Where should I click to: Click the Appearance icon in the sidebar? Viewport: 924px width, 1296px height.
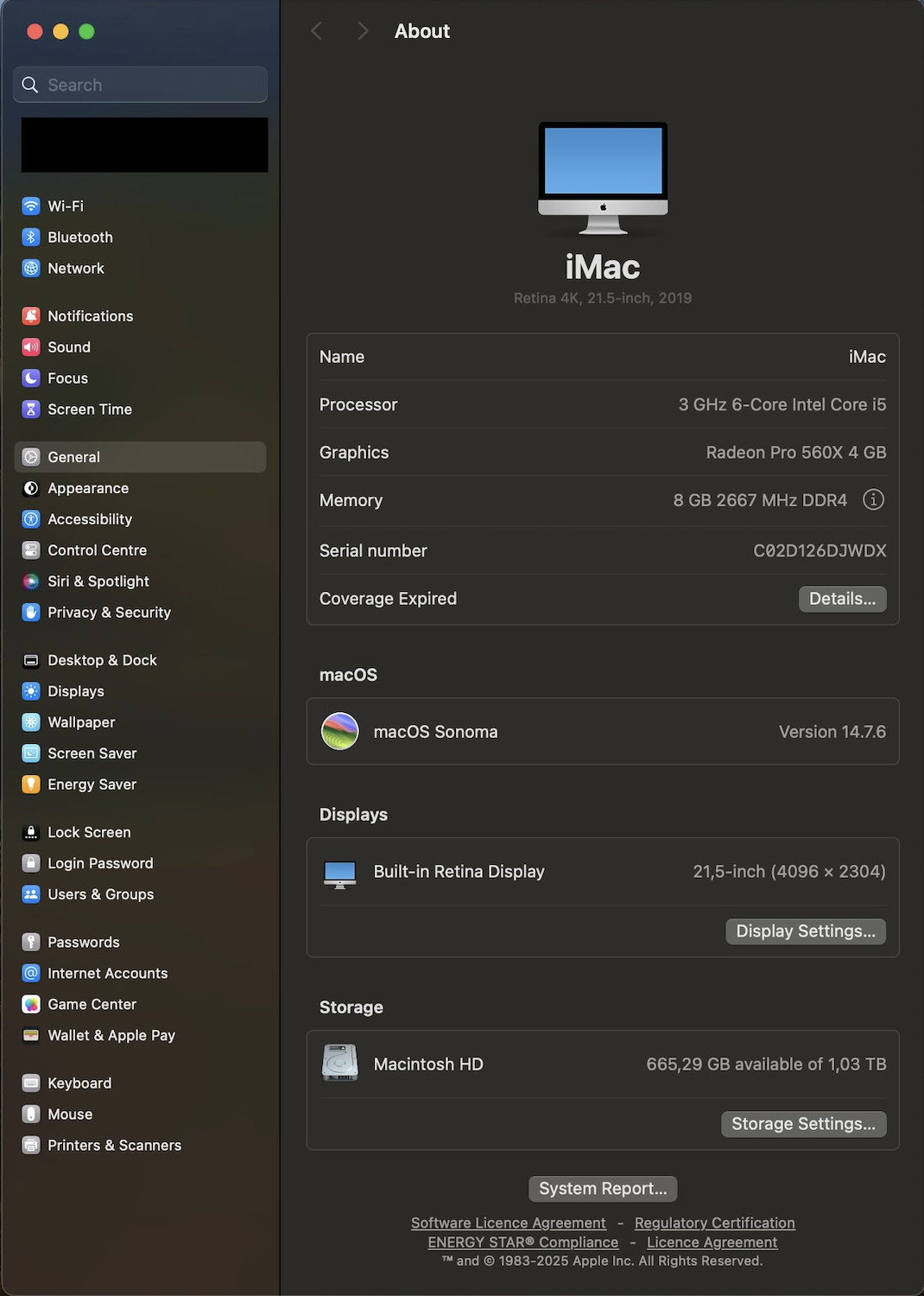pyautogui.click(x=31, y=487)
